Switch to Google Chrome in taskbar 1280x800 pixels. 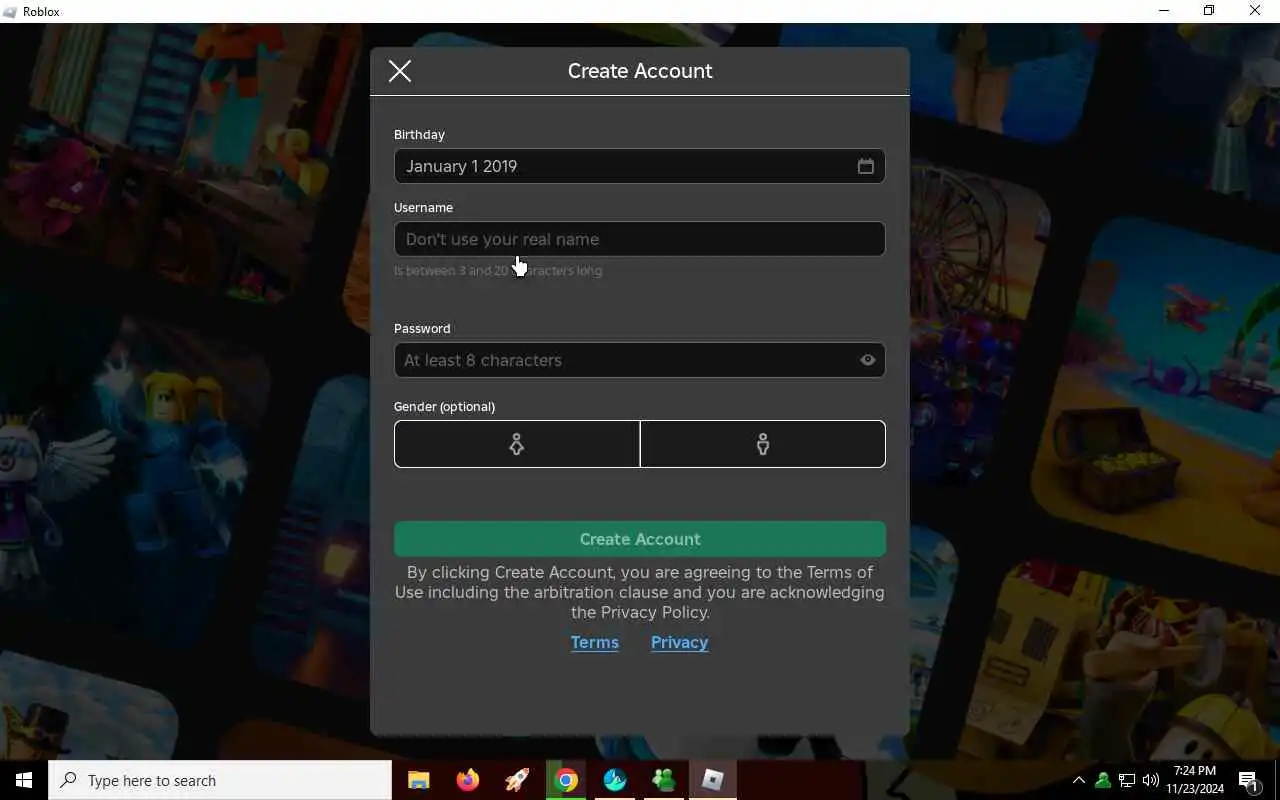tap(566, 780)
